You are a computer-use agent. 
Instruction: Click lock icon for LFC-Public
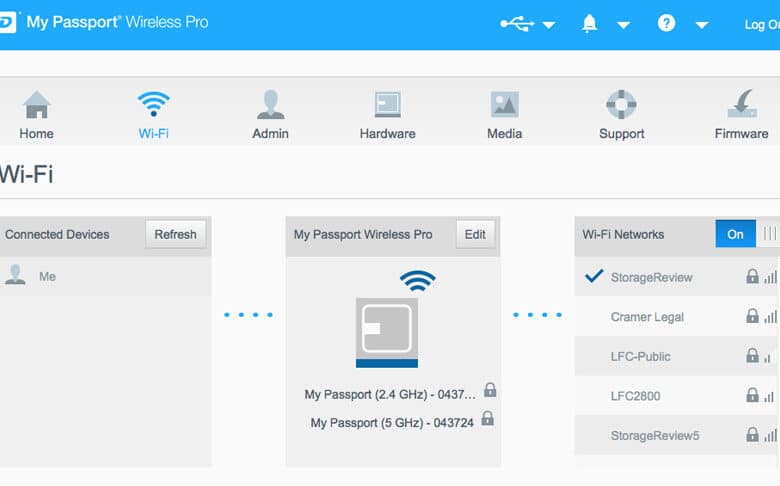(x=752, y=355)
